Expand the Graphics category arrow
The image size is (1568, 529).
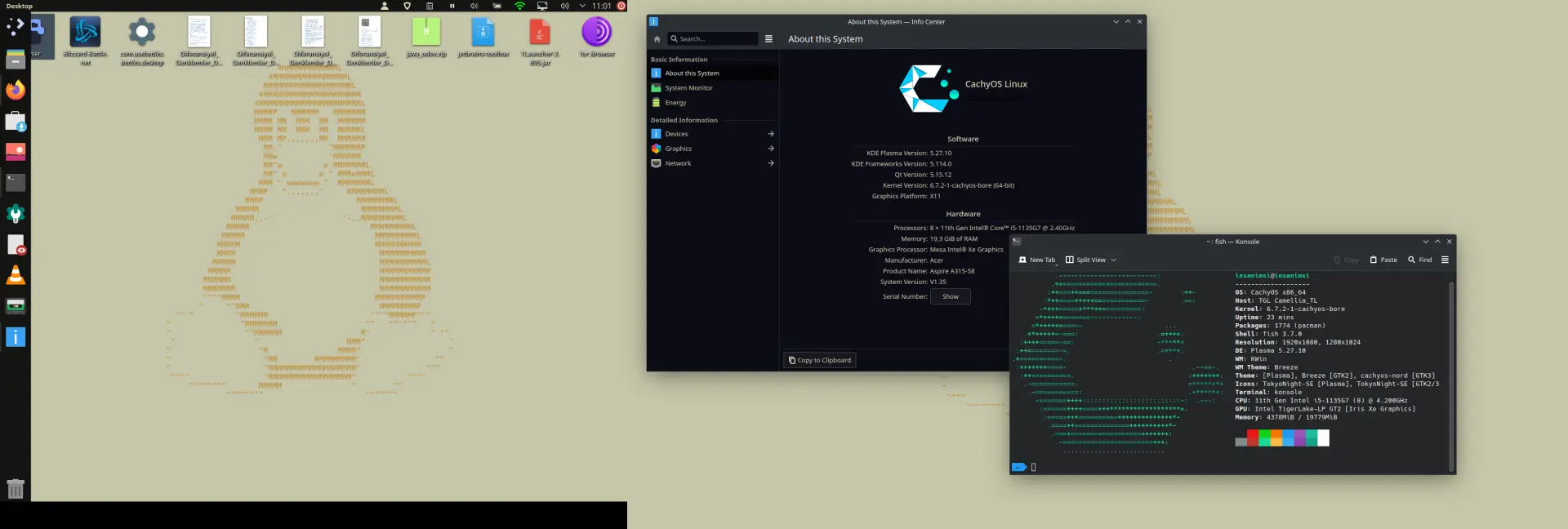(x=770, y=149)
